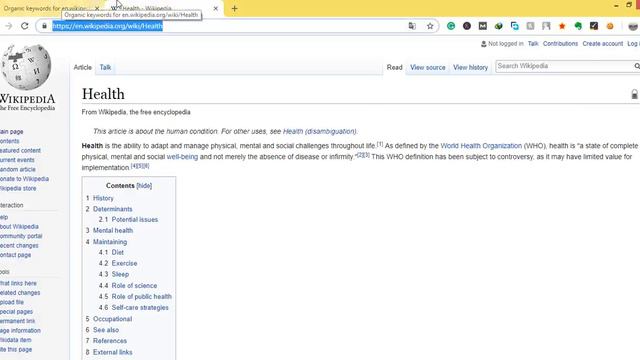
Task: Reload the Wikipedia page
Action: (x=24, y=26)
